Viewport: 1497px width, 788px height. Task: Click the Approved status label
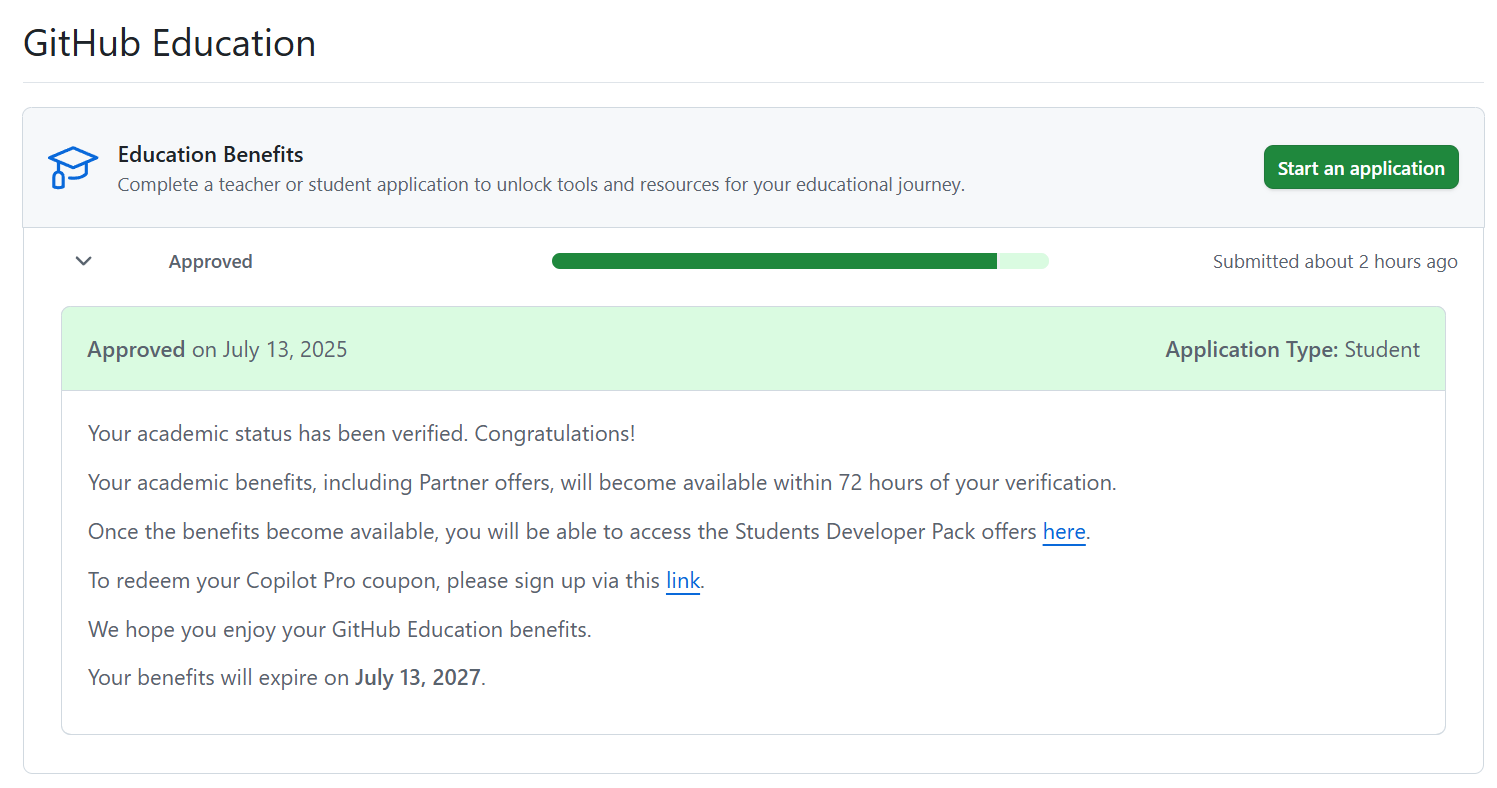210,262
